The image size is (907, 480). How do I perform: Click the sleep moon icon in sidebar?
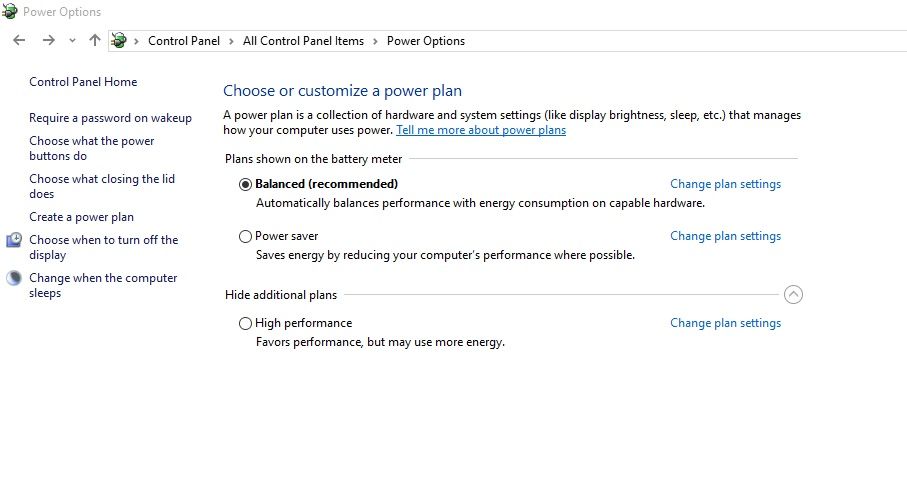point(14,279)
